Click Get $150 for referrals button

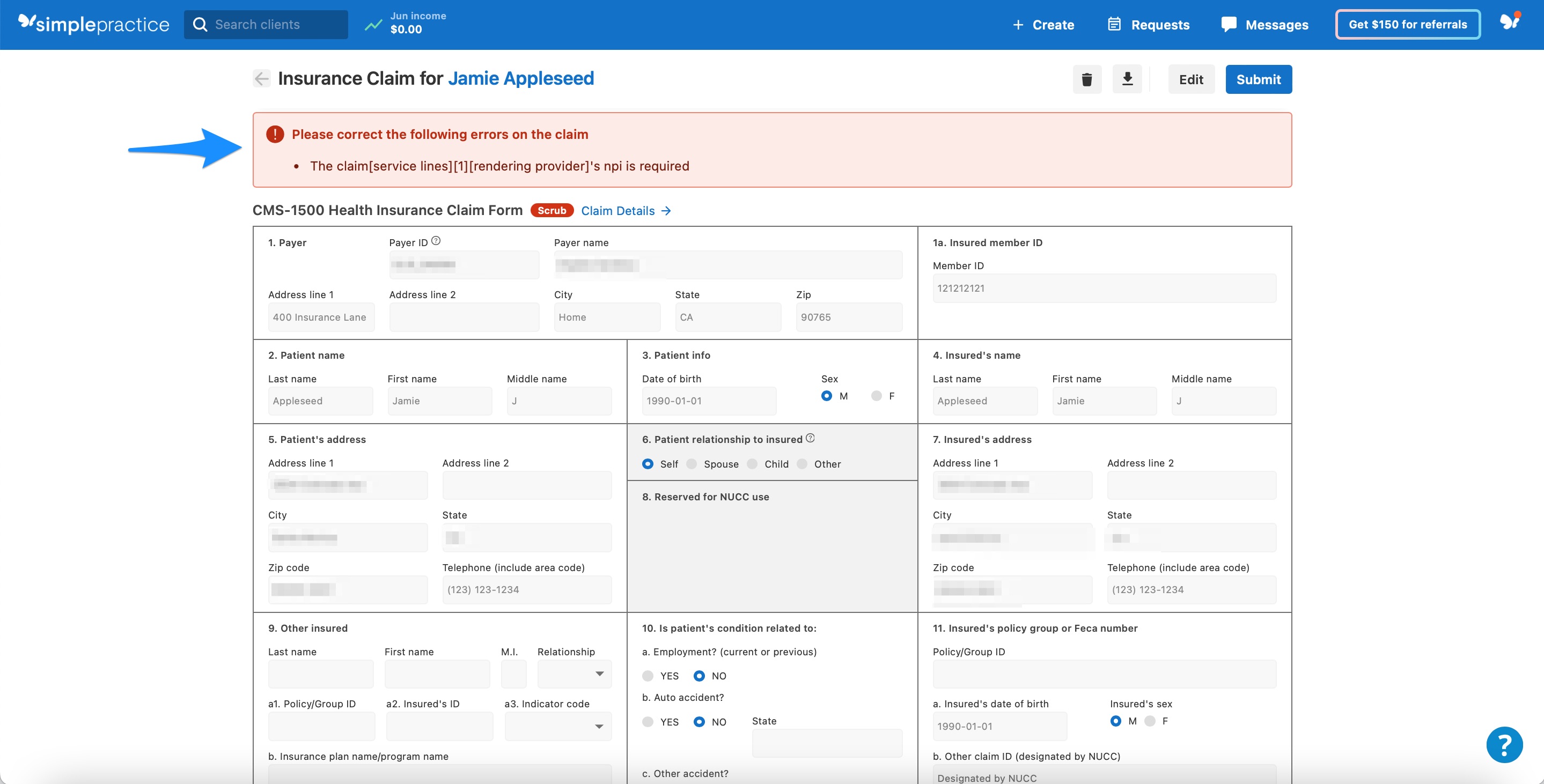(1407, 25)
